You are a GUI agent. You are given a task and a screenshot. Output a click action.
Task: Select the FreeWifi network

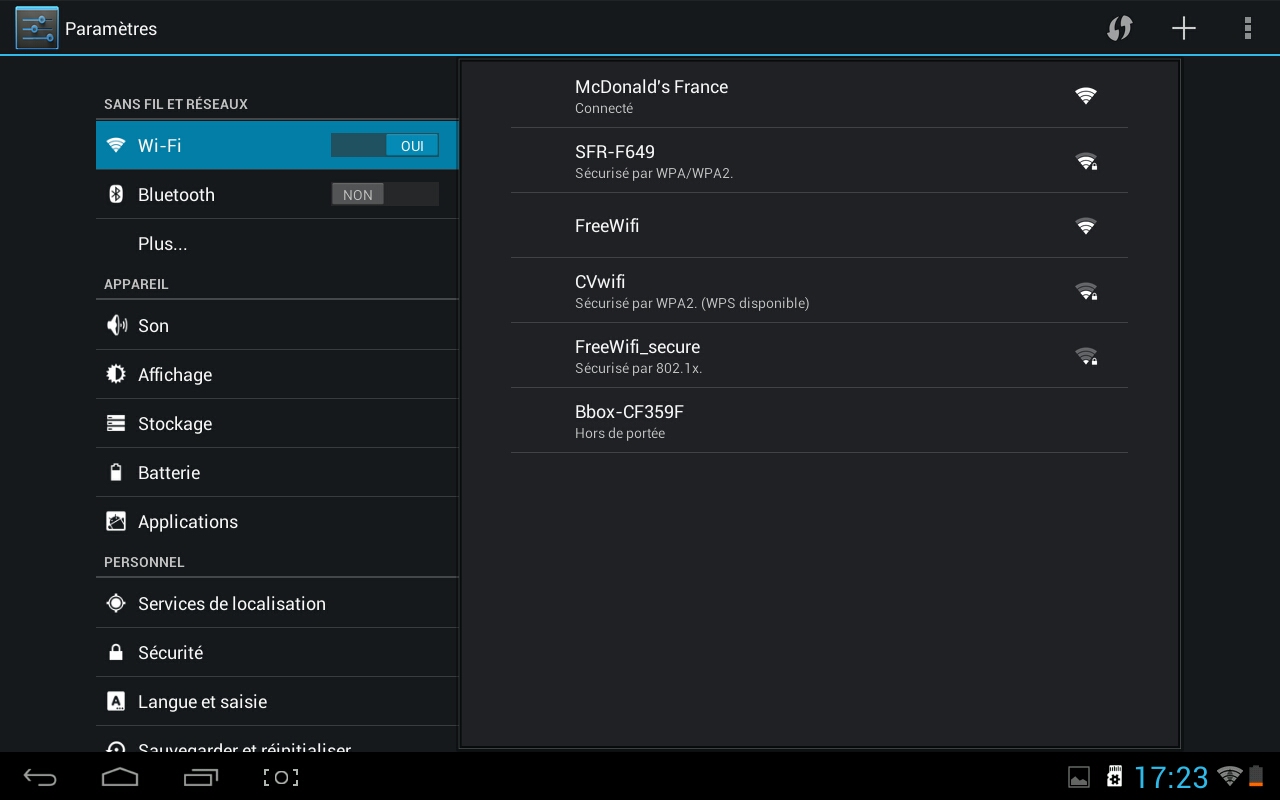(x=819, y=225)
